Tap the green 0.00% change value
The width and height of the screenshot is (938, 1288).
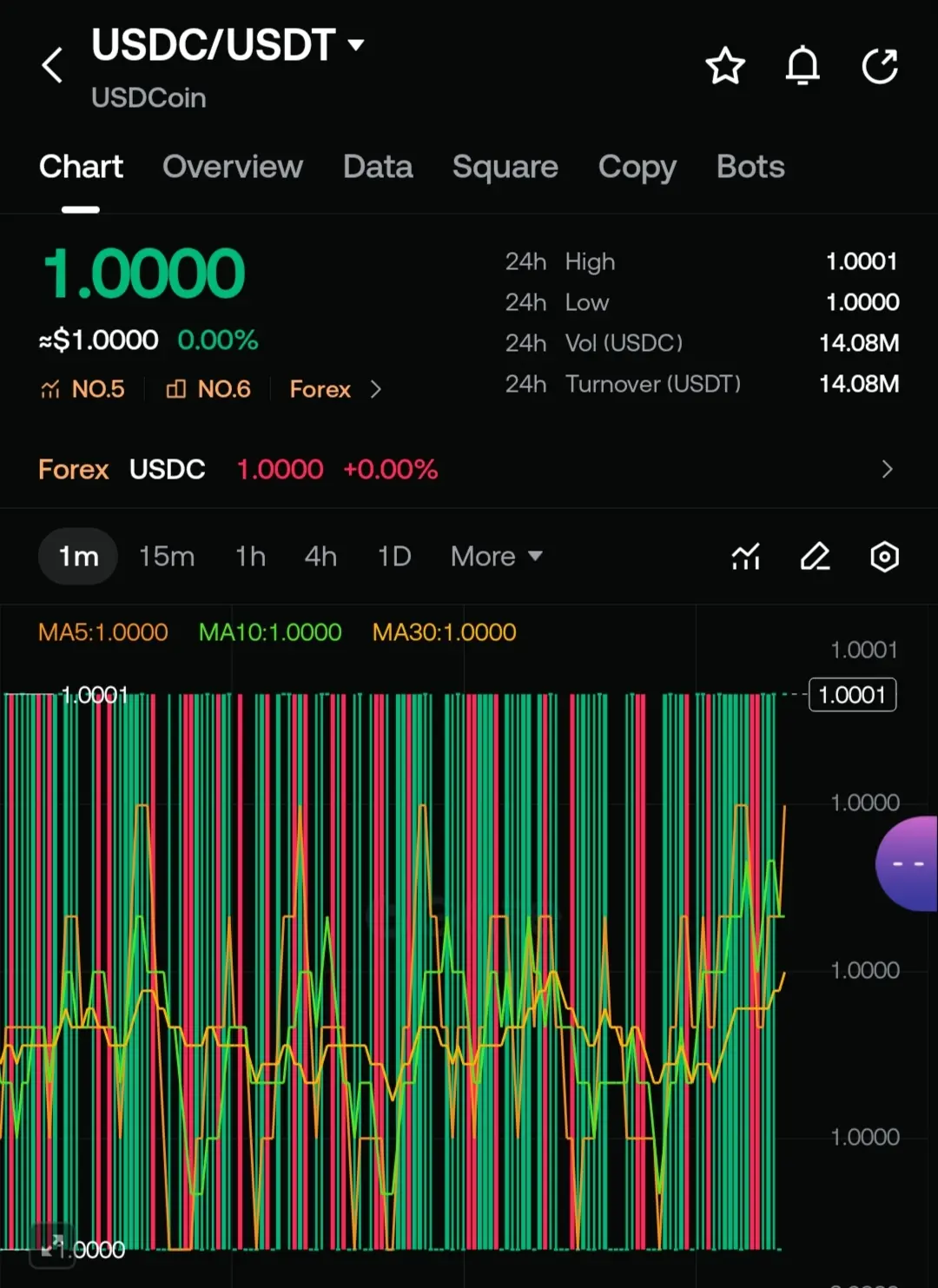click(x=218, y=340)
